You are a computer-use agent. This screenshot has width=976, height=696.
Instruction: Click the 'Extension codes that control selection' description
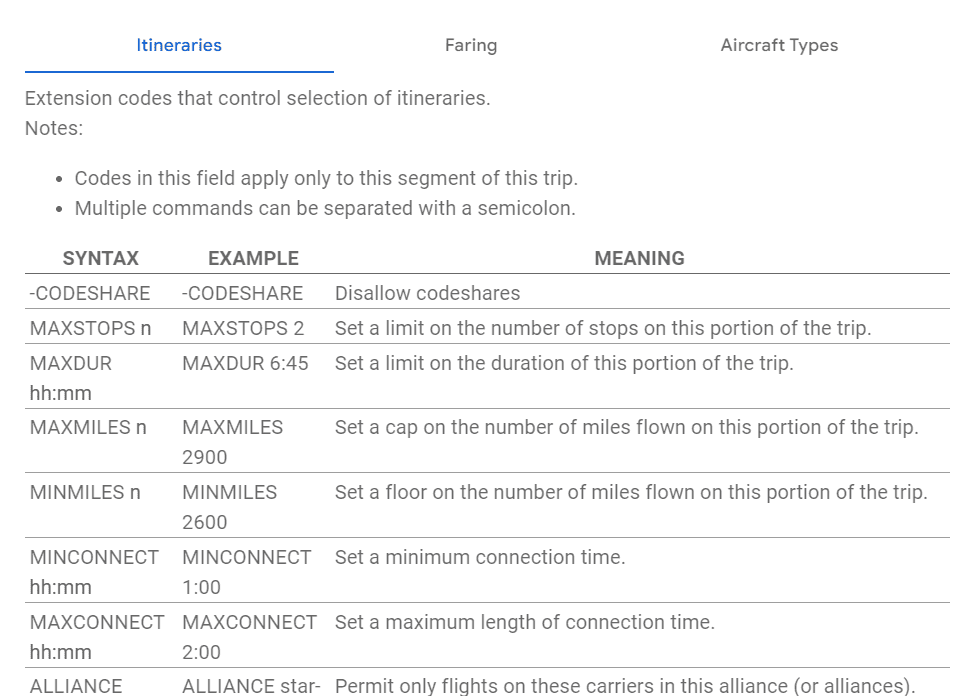257,99
